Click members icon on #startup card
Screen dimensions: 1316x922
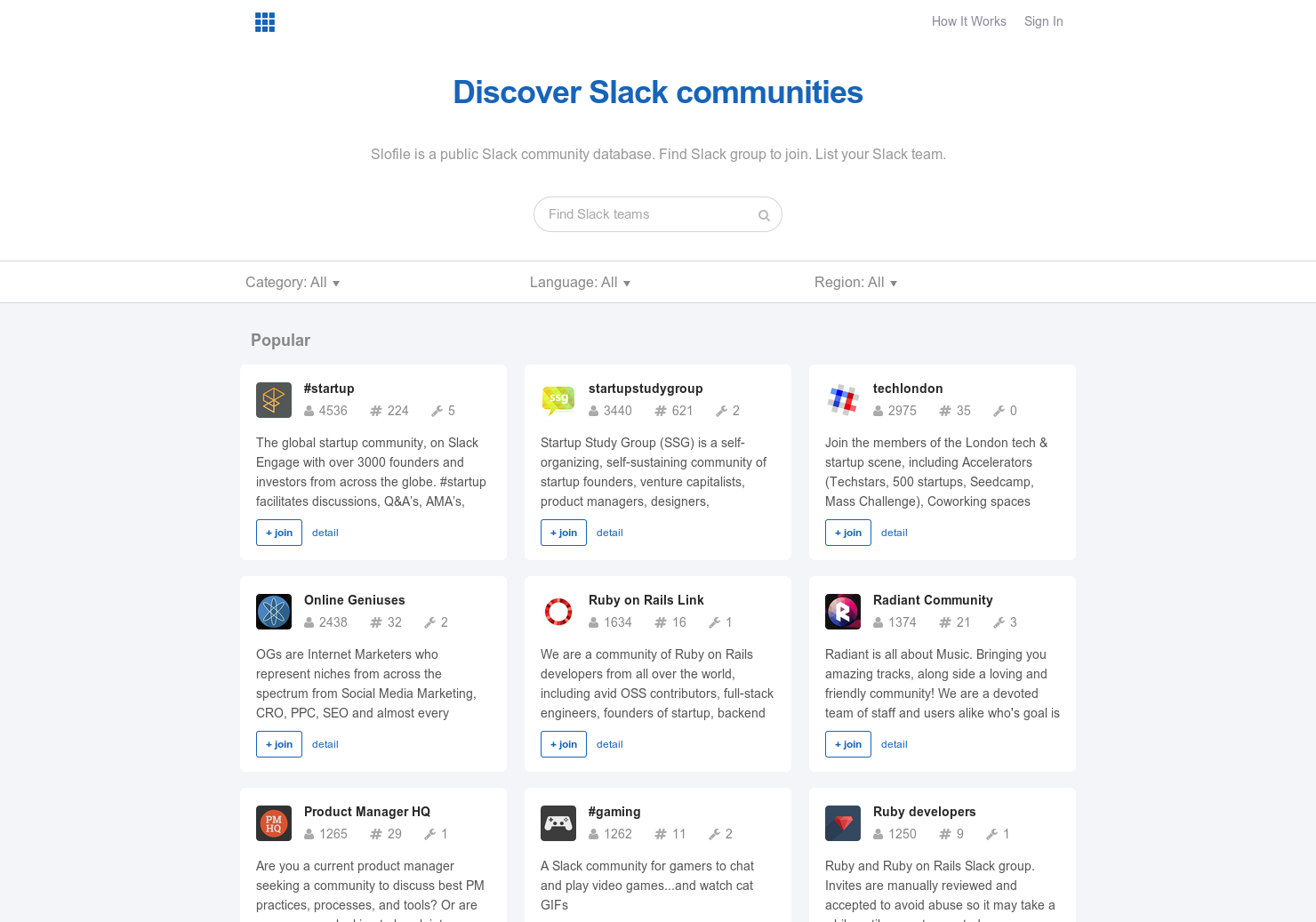(x=309, y=411)
